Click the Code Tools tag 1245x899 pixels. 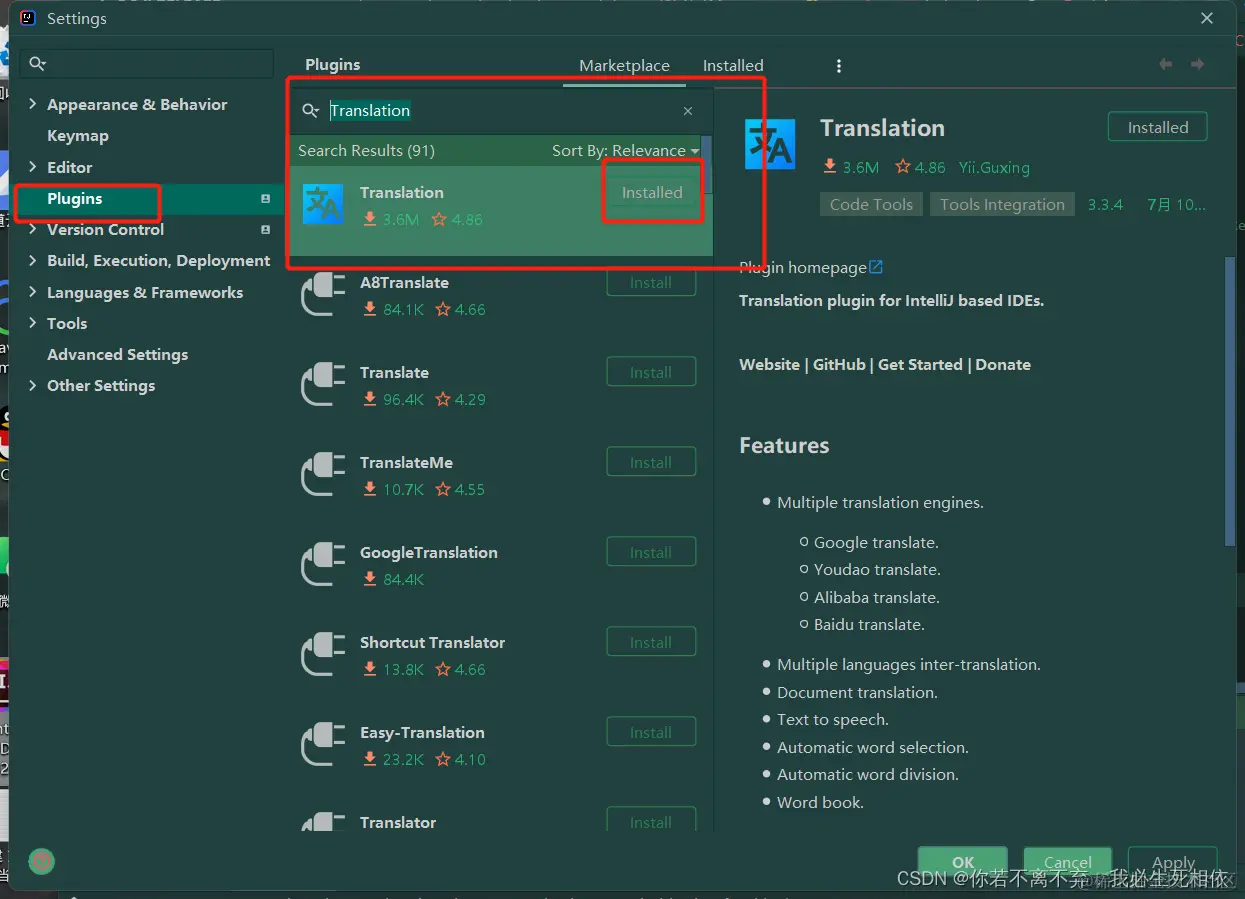[871, 205]
